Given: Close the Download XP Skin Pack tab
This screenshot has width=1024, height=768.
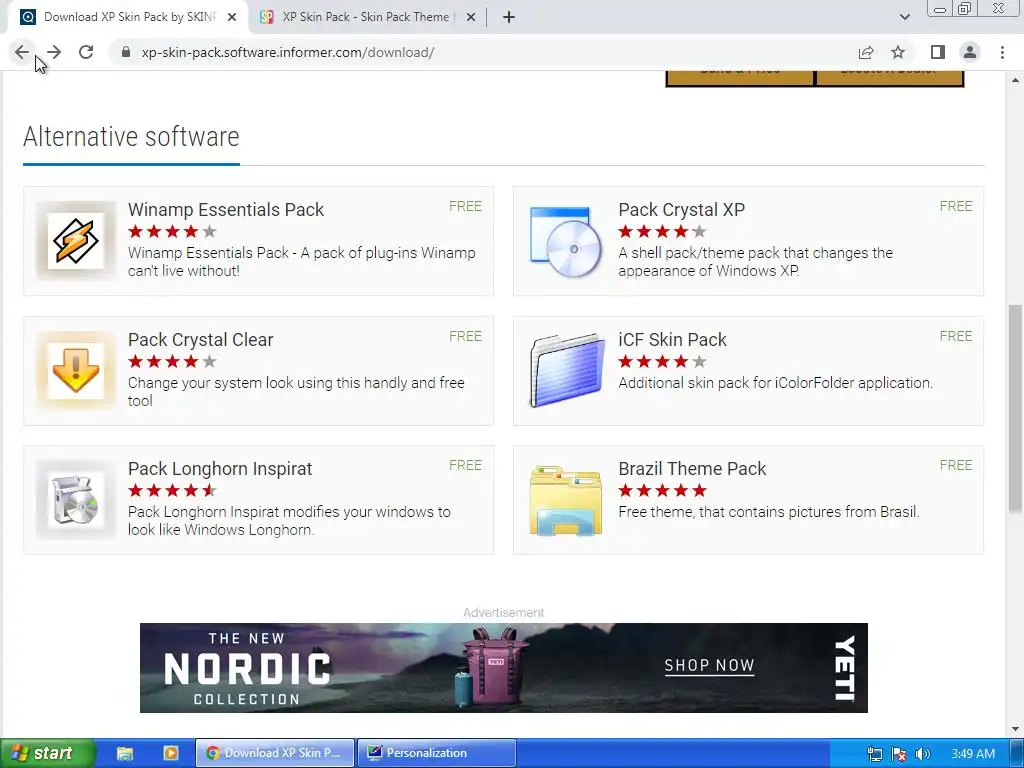Looking at the screenshot, I should [232, 18].
